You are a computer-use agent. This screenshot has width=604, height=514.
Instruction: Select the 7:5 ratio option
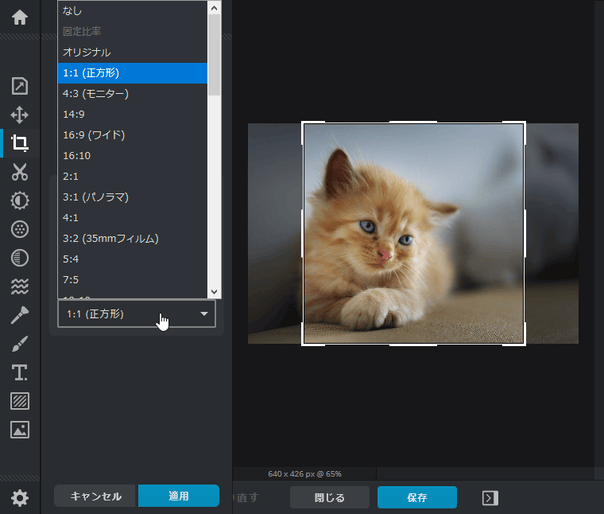coord(132,280)
